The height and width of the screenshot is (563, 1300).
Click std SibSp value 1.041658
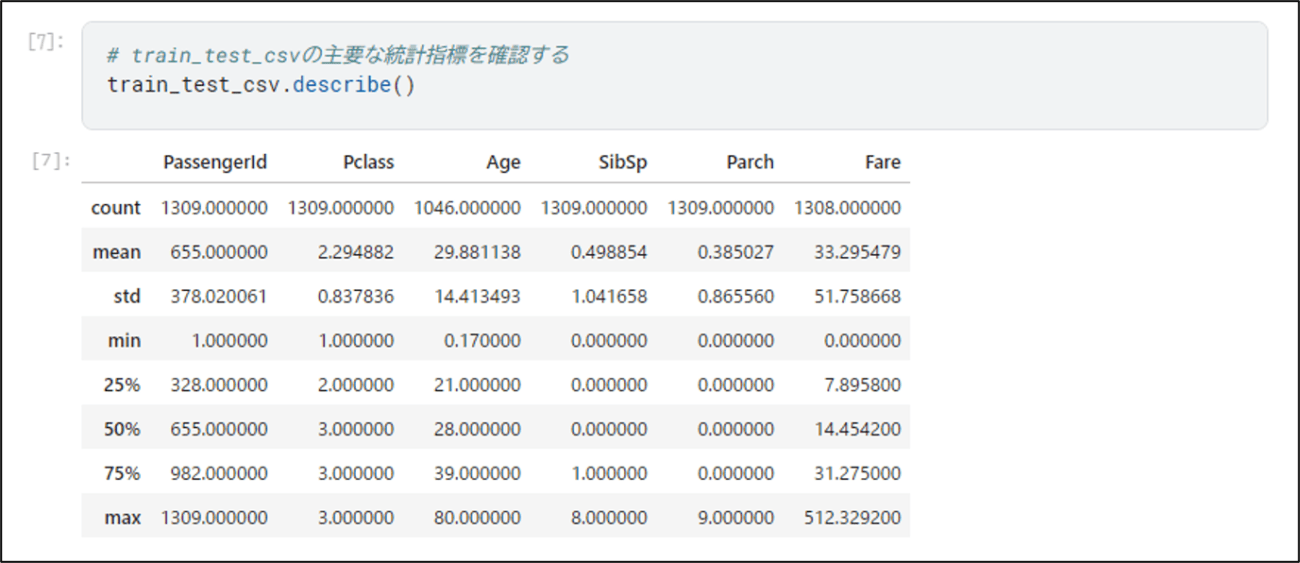(x=609, y=296)
